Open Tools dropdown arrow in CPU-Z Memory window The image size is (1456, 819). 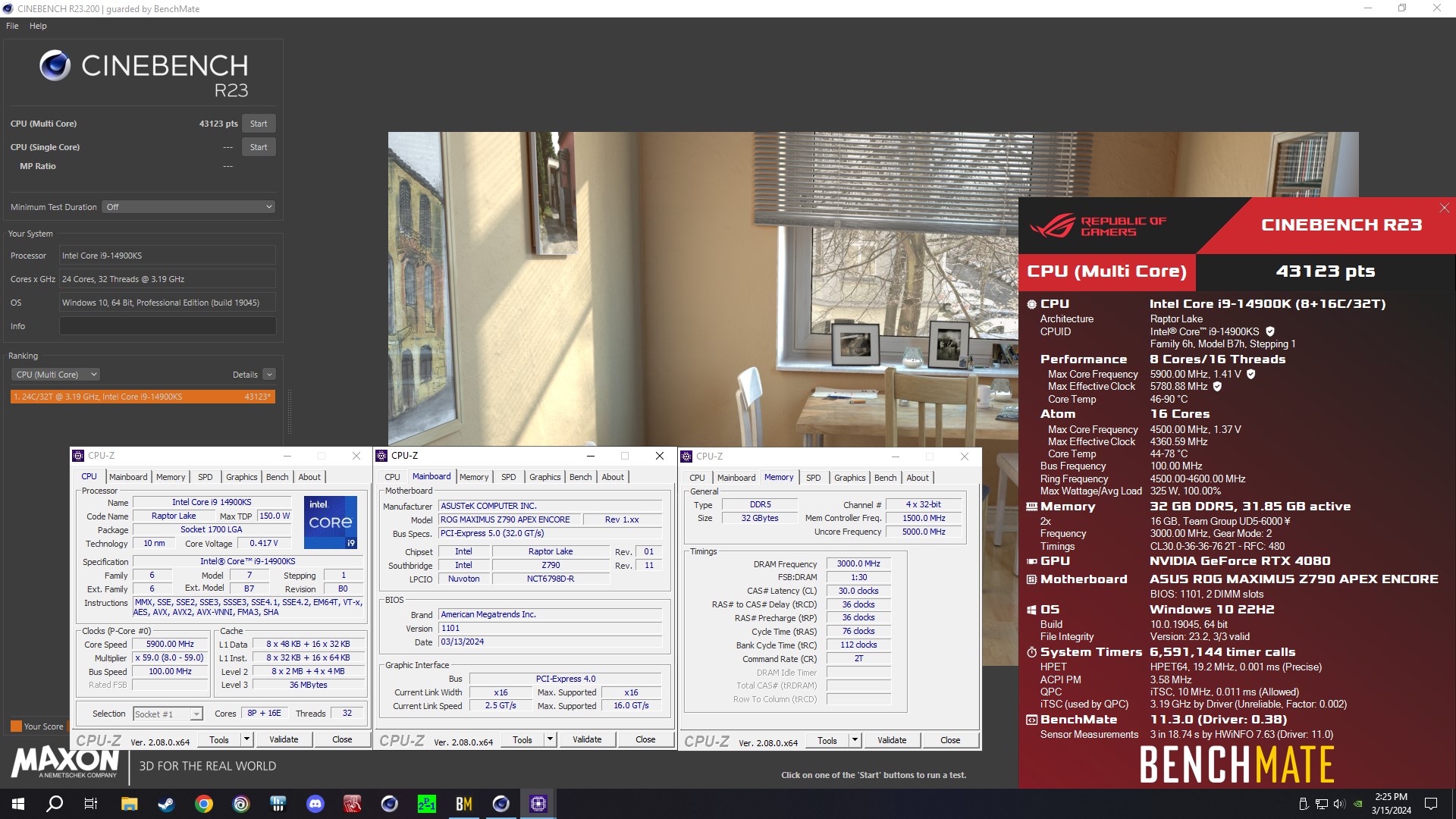(x=855, y=740)
